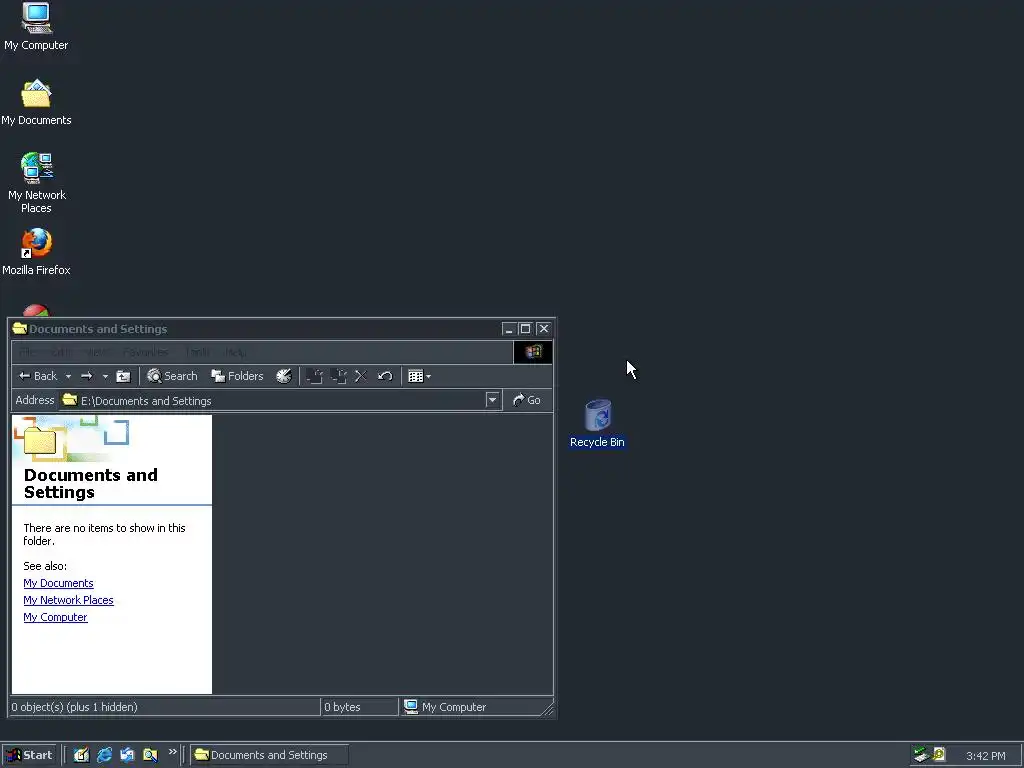This screenshot has width=1024, height=768.
Task: Go Back in the Explorer toolbar
Action: [38, 376]
